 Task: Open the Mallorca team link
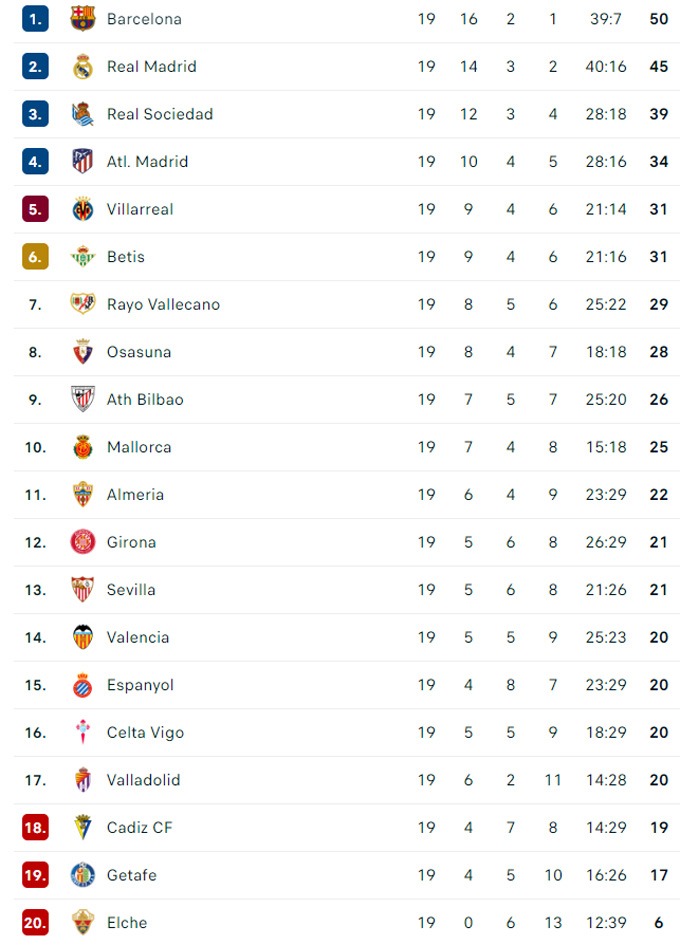139,447
